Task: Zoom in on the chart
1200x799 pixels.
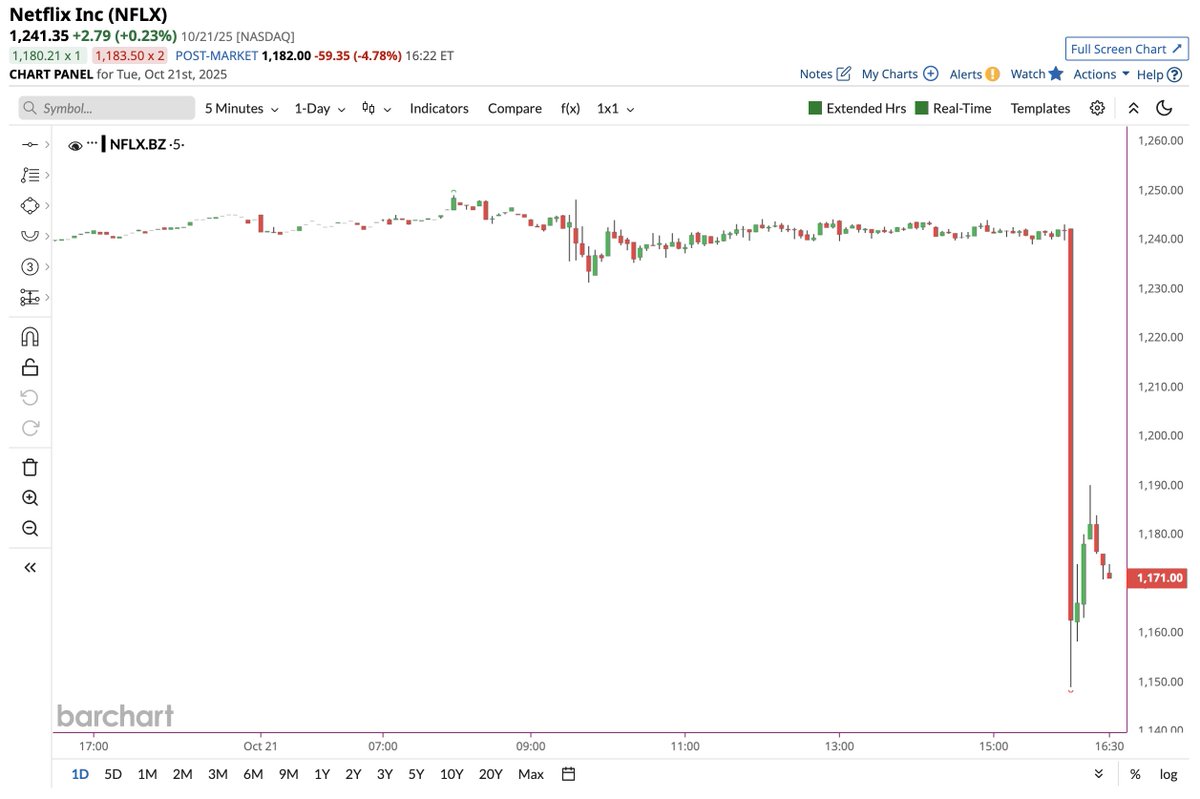Action: point(30,498)
